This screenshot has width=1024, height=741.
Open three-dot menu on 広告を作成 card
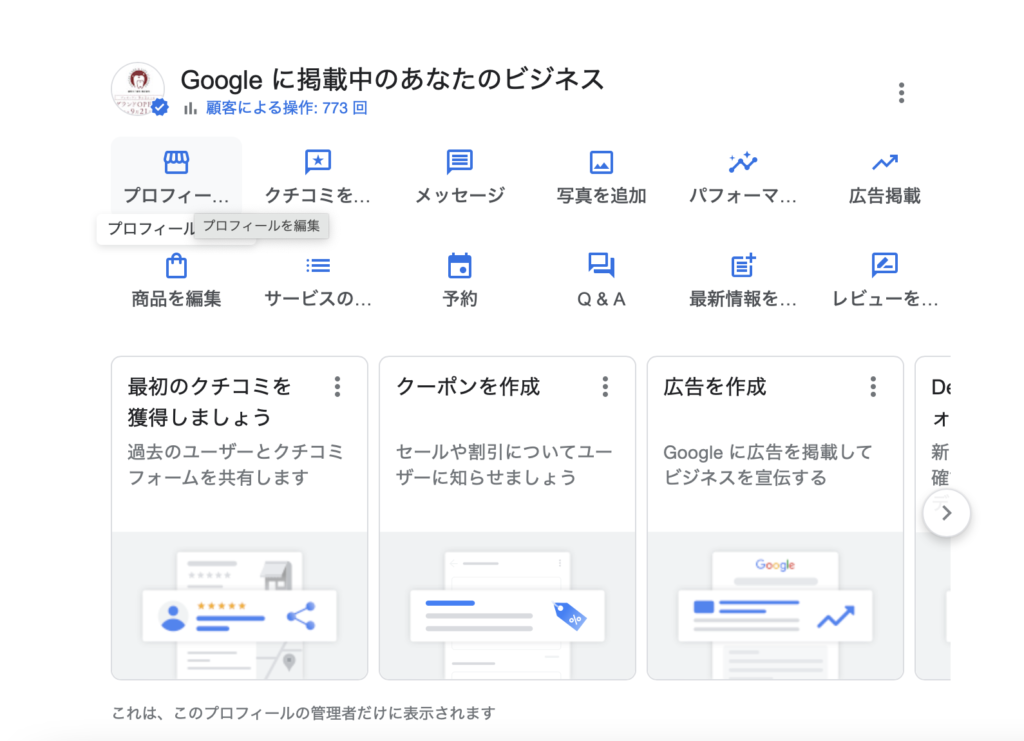point(873,387)
